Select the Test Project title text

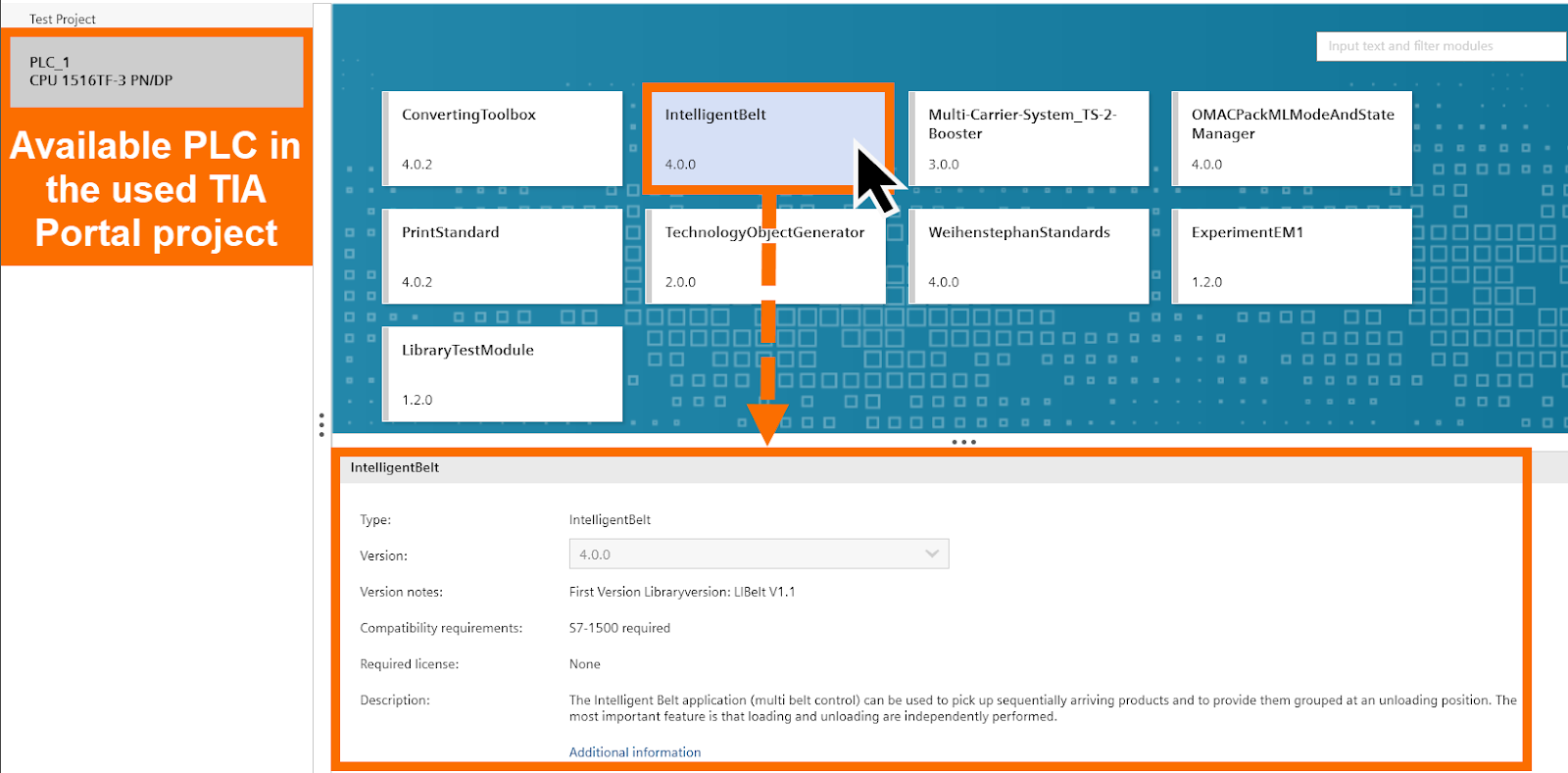click(63, 20)
